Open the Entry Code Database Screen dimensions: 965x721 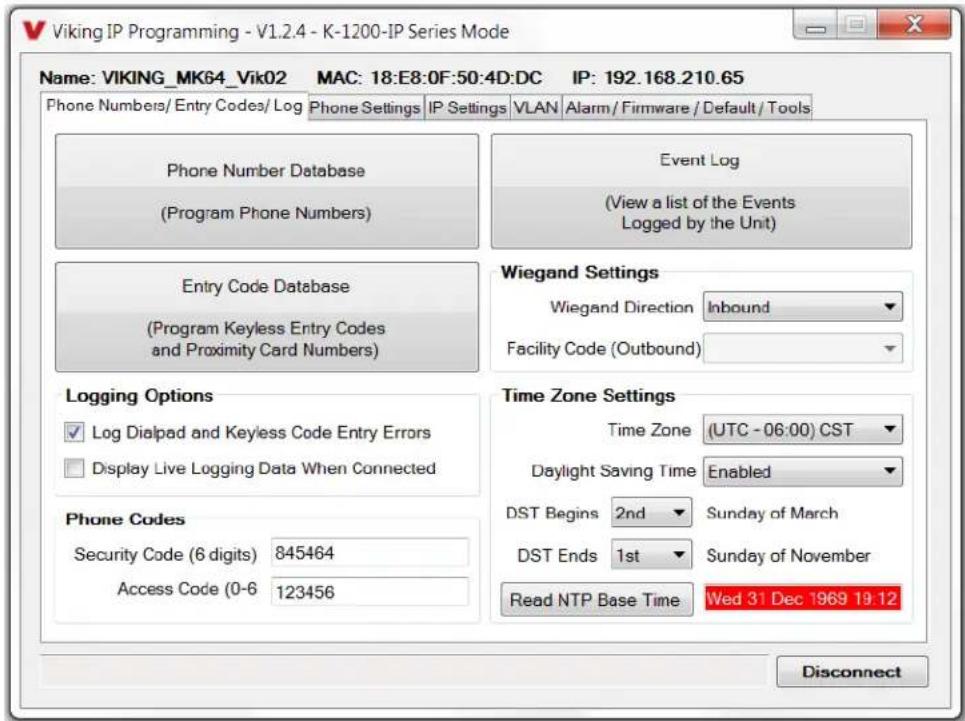[x=266, y=317]
